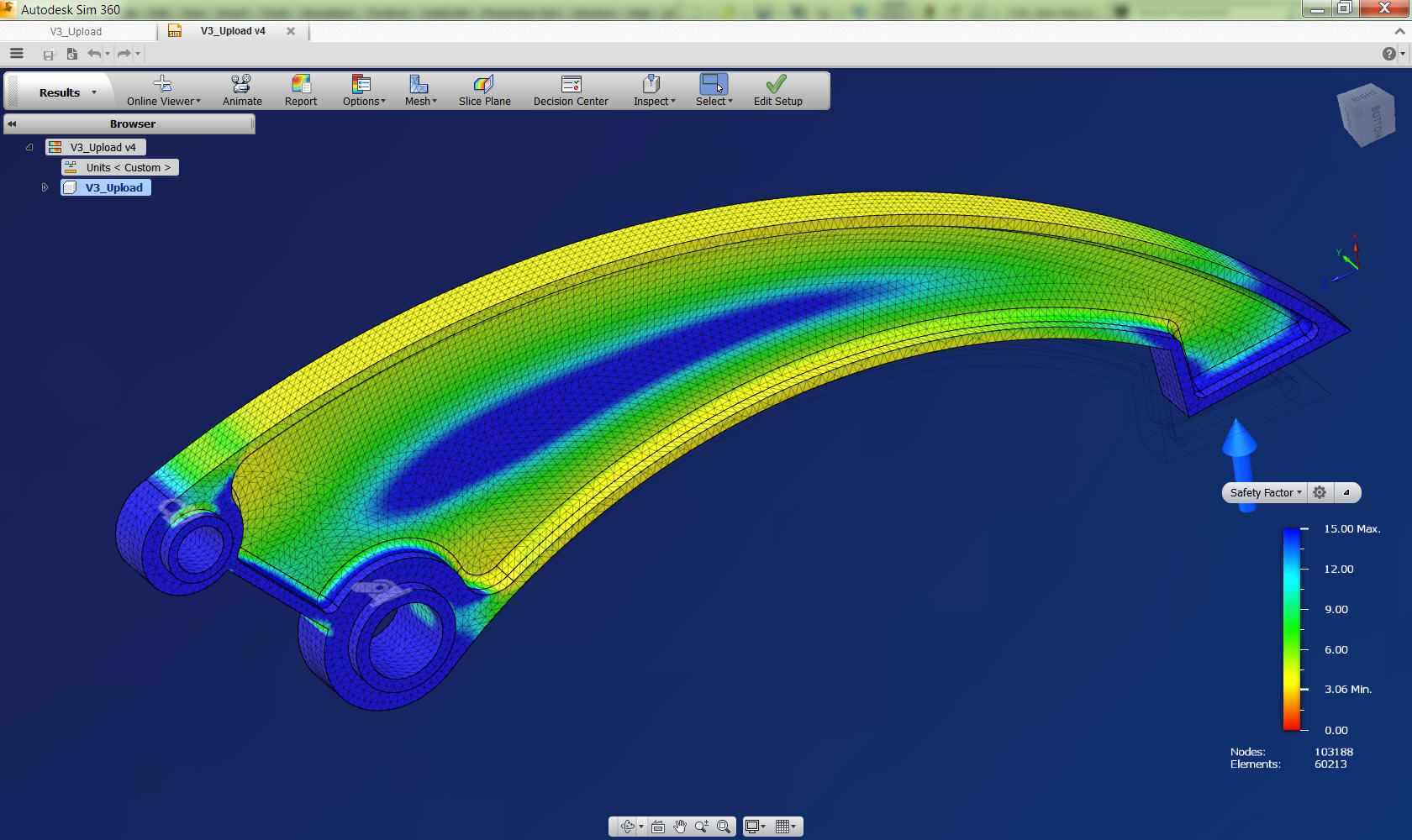Screen dimensions: 1412x840
Task: Select the V3_Upload v4 tab
Action: pos(233,31)
